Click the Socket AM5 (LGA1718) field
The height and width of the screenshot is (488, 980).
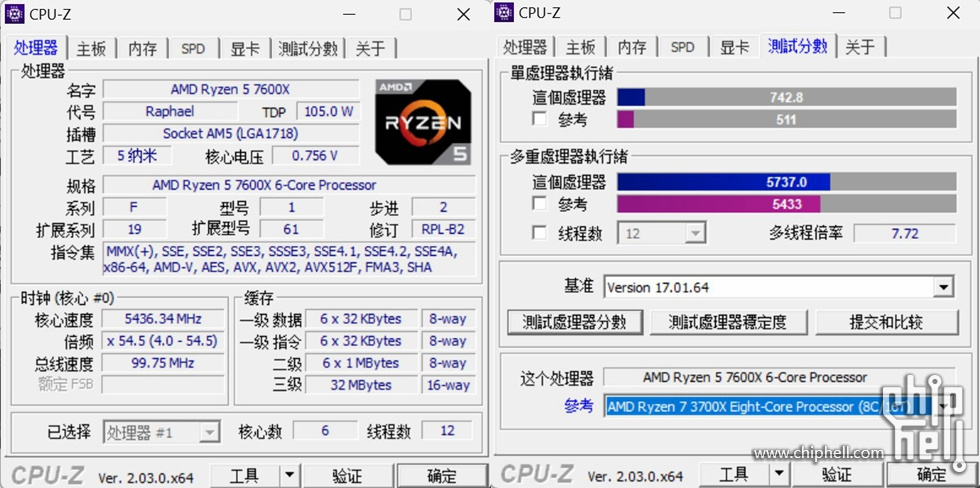(x=231, y=133)
